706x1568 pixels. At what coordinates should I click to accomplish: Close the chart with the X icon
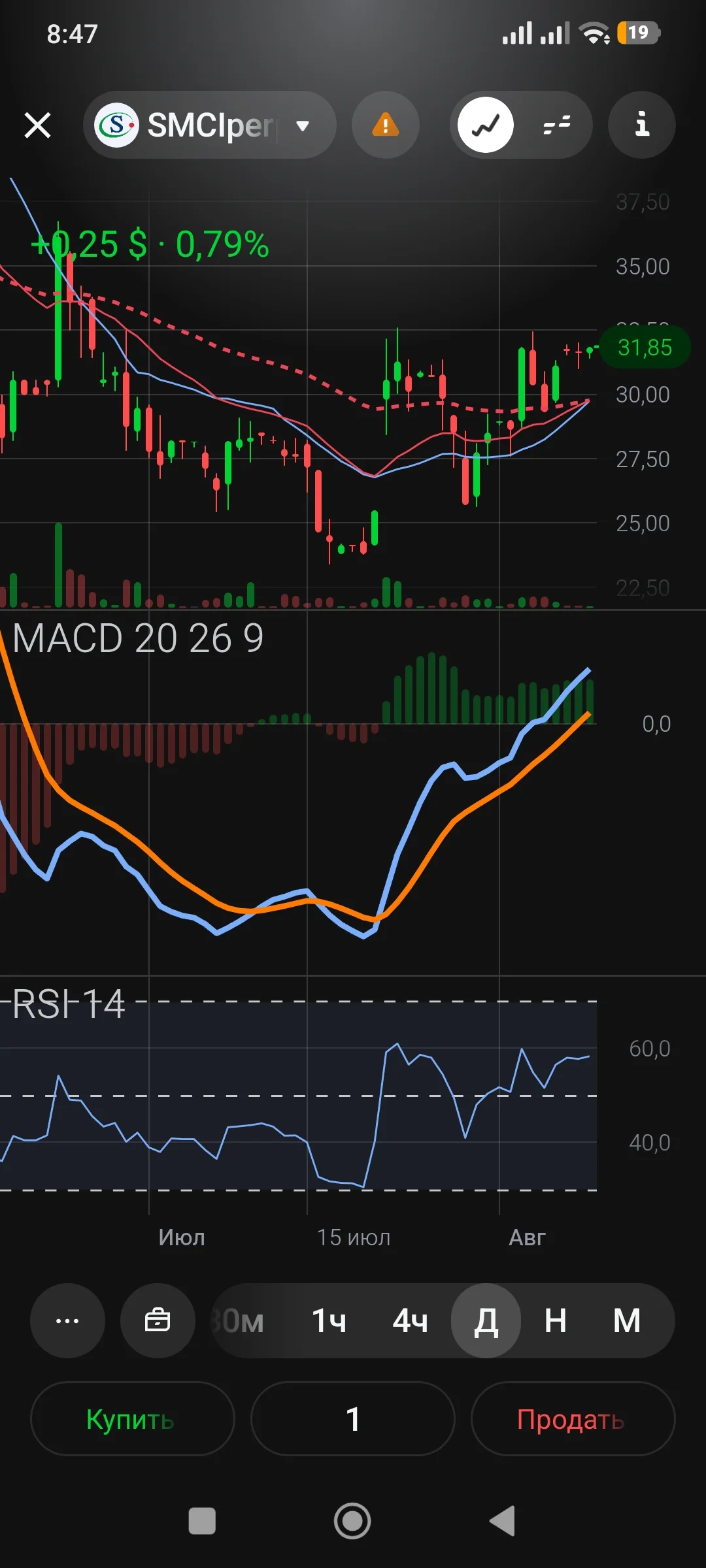[x=37, y=125]
